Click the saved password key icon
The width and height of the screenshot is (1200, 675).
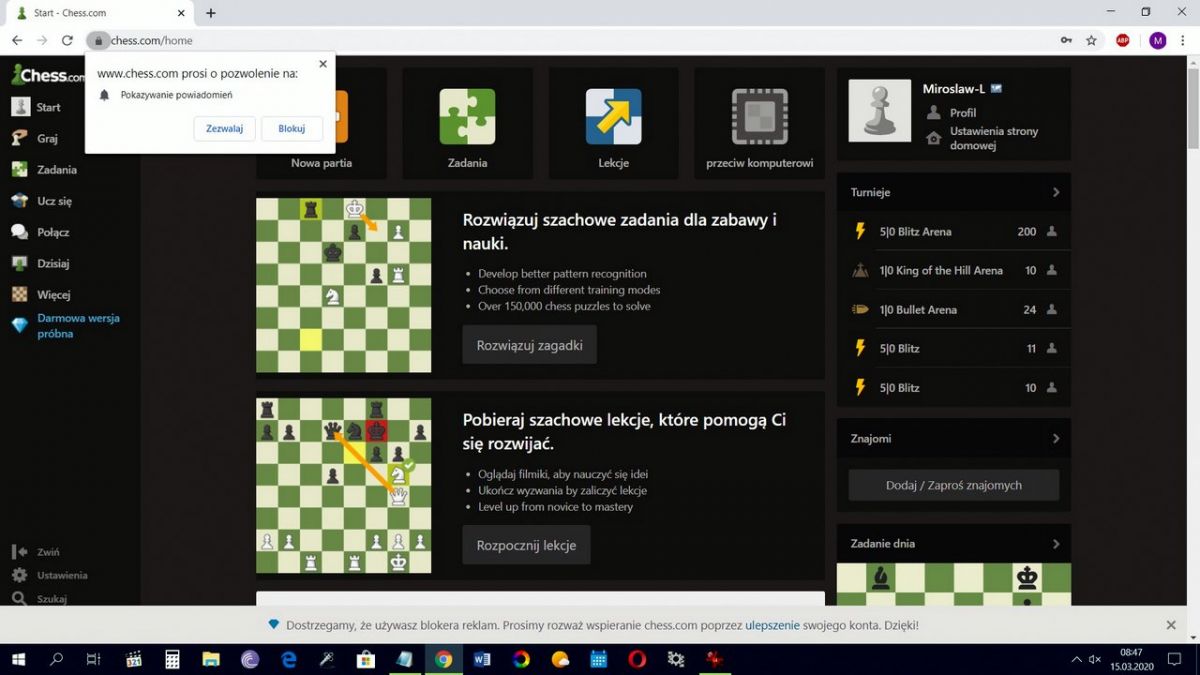click(x=1067, y=40)
